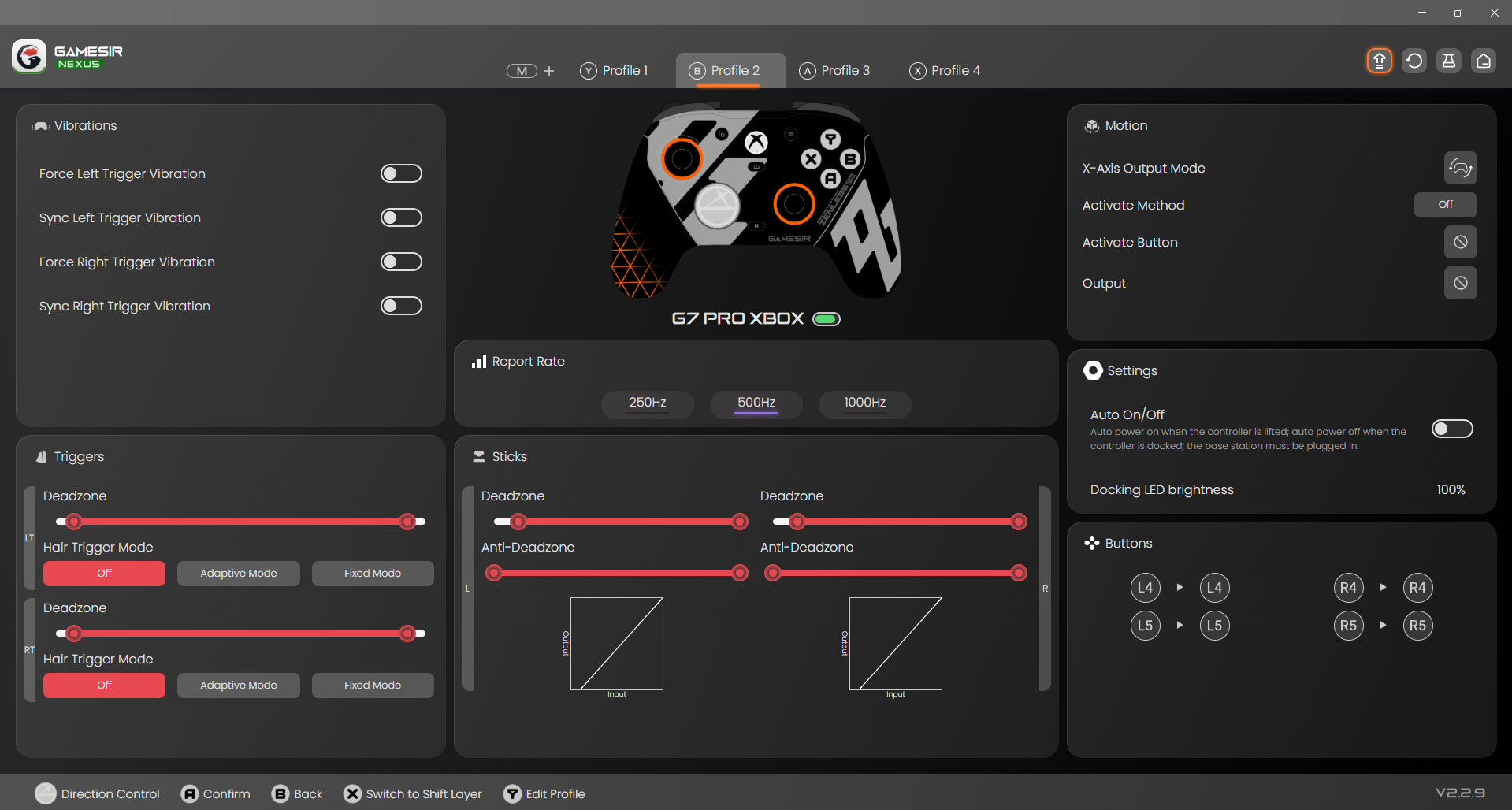1512x810 pixels.
Task: Select the mapped L4 target icon
Action: (x=1215, y=588)
